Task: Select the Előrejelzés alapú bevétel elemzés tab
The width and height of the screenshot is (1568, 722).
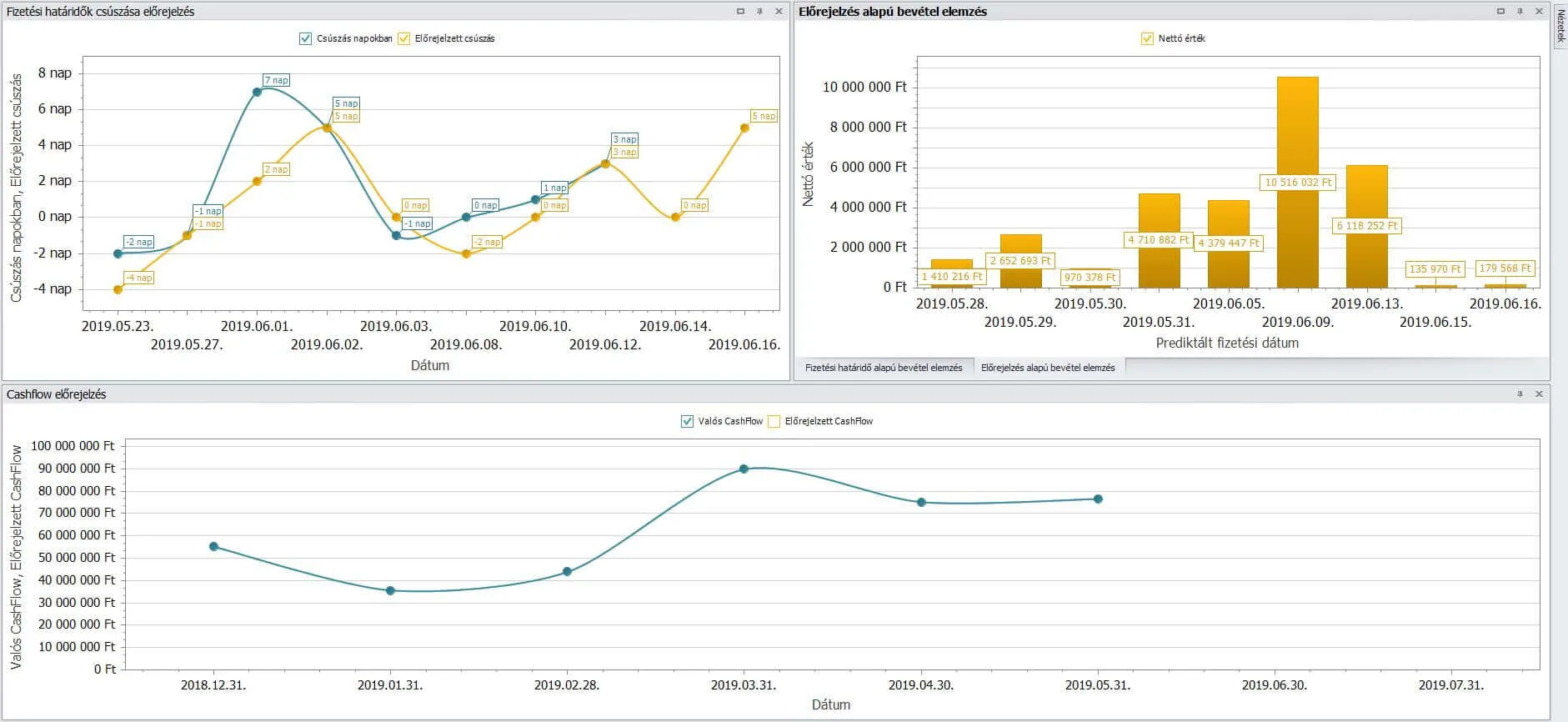Action: coord(1048,368)
